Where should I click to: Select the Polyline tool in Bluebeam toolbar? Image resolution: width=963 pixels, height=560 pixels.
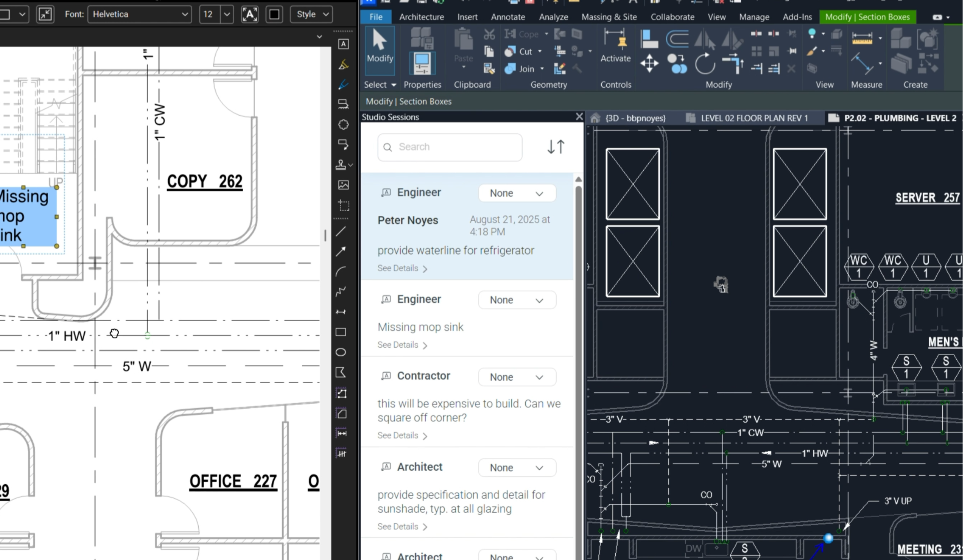[341, 292]
